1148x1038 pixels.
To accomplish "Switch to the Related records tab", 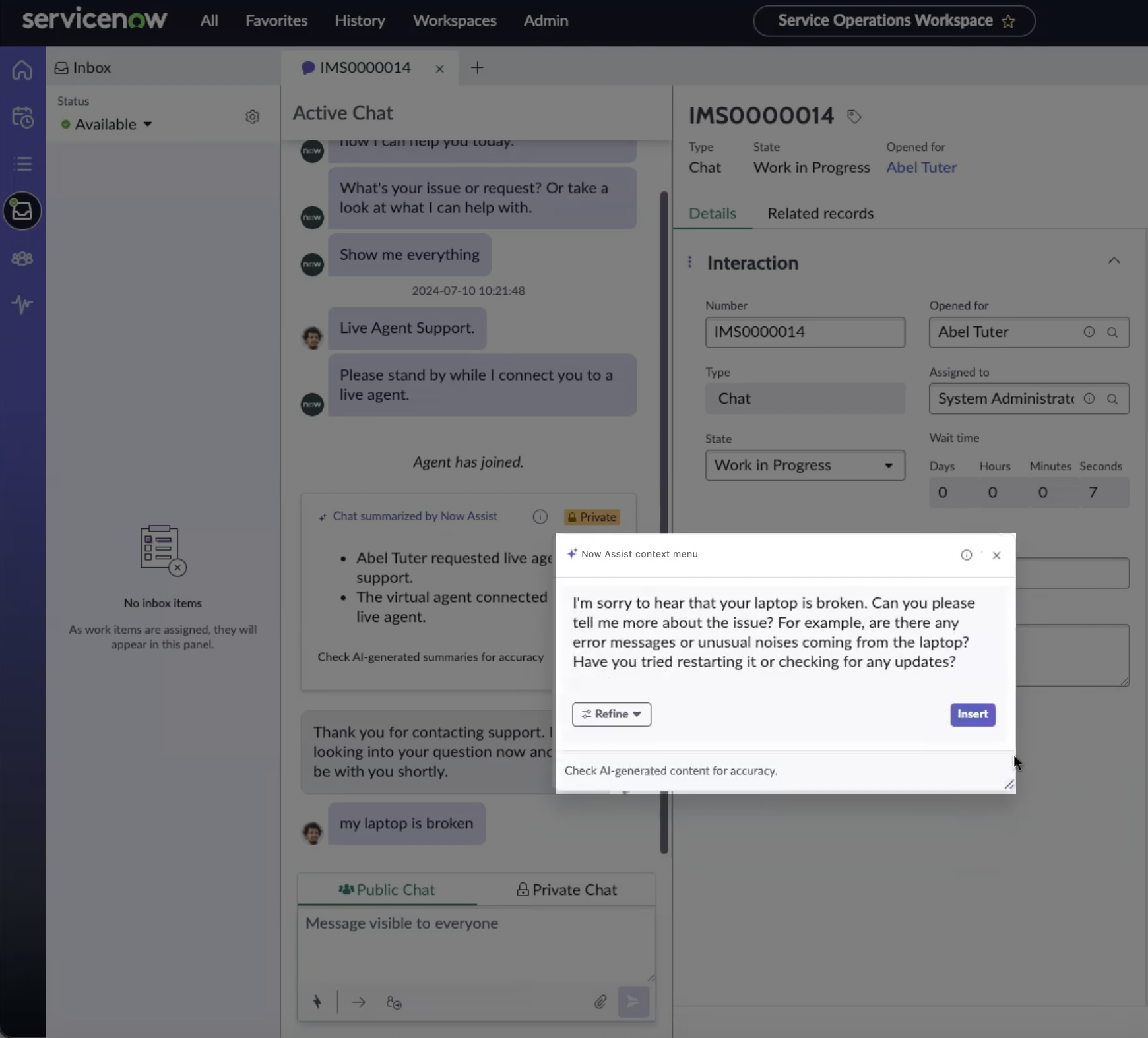I will 820,214.
